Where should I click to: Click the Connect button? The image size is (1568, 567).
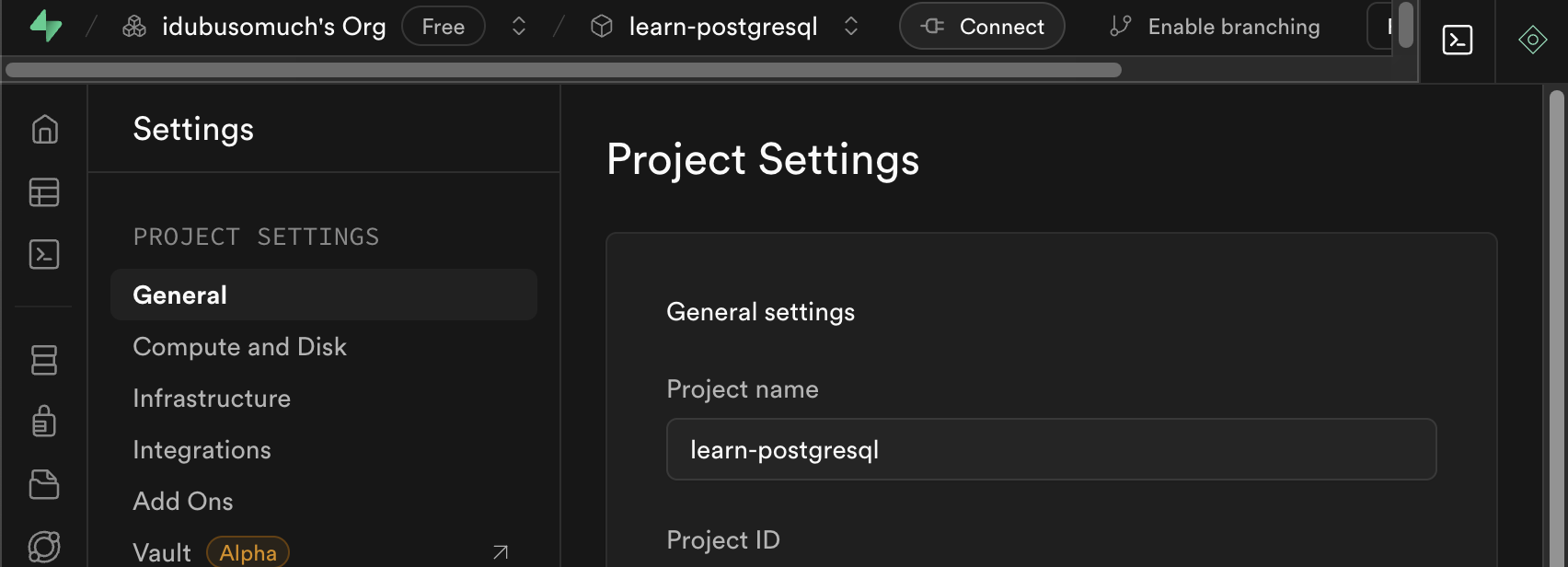point(982,27)
